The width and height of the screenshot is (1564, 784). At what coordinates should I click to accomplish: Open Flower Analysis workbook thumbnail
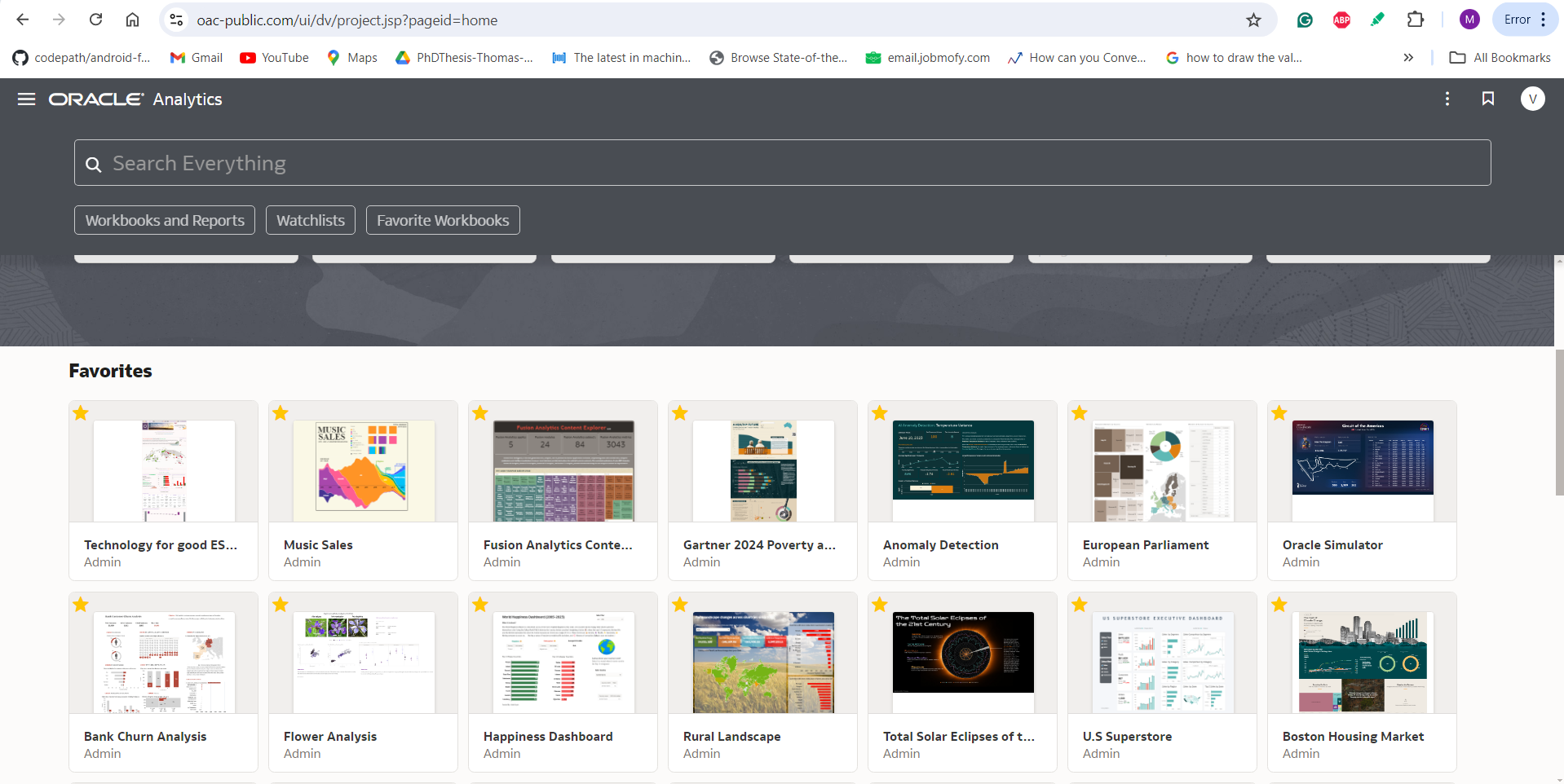(x=364, y=663)
